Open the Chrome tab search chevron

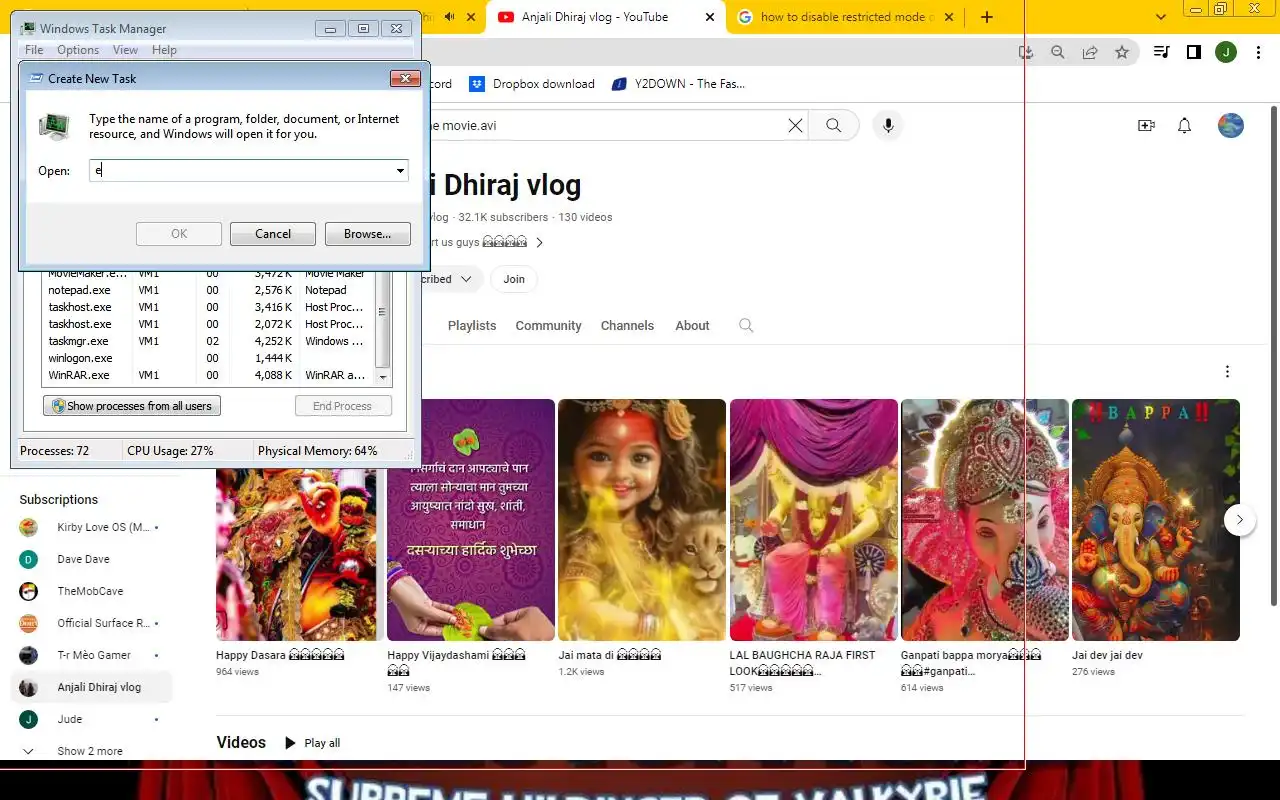click(1160, 17)
